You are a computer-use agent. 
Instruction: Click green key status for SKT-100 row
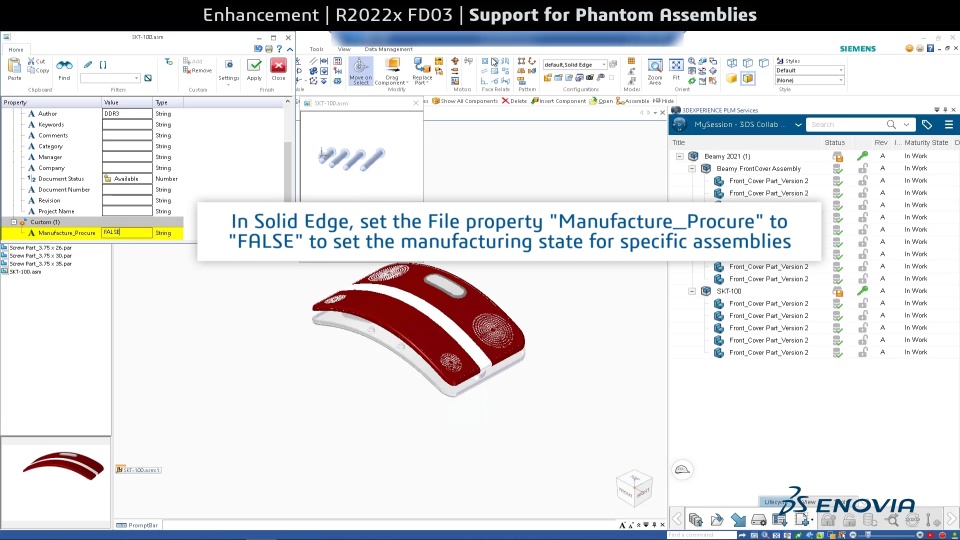863,291
